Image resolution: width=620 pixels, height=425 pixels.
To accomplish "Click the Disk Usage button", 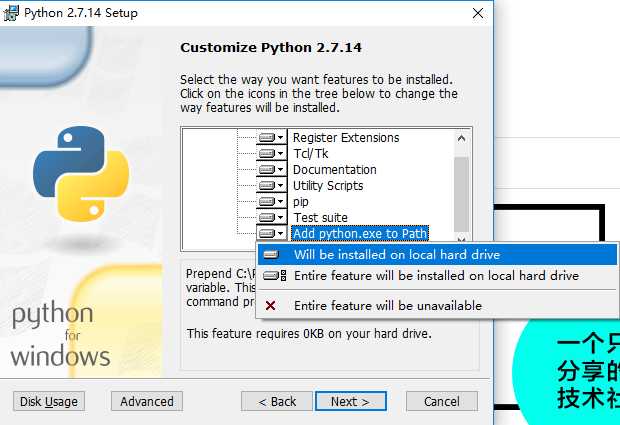I will click(49, 402).
